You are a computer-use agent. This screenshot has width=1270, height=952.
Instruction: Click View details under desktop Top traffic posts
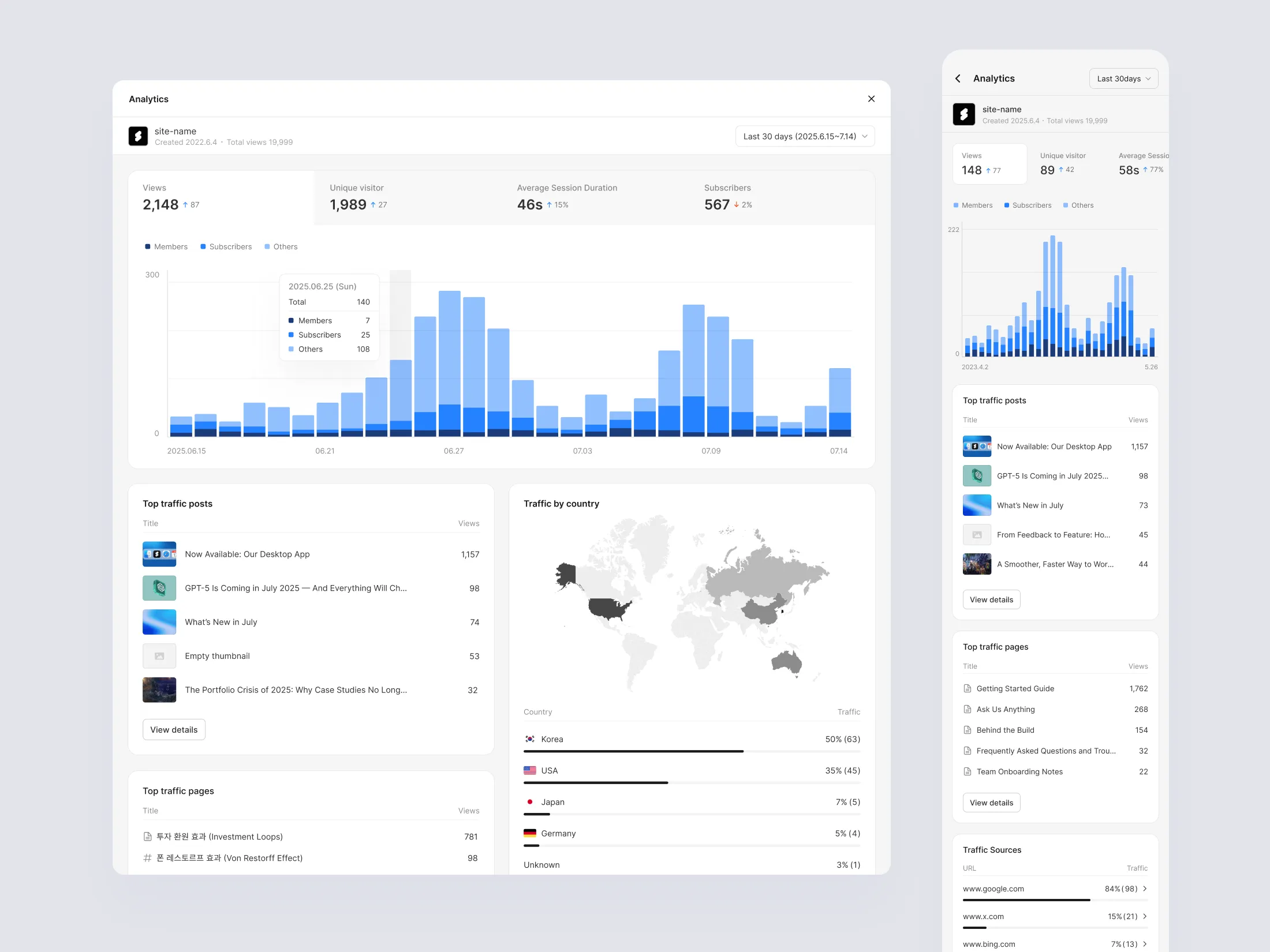click(x=174, y=730)
